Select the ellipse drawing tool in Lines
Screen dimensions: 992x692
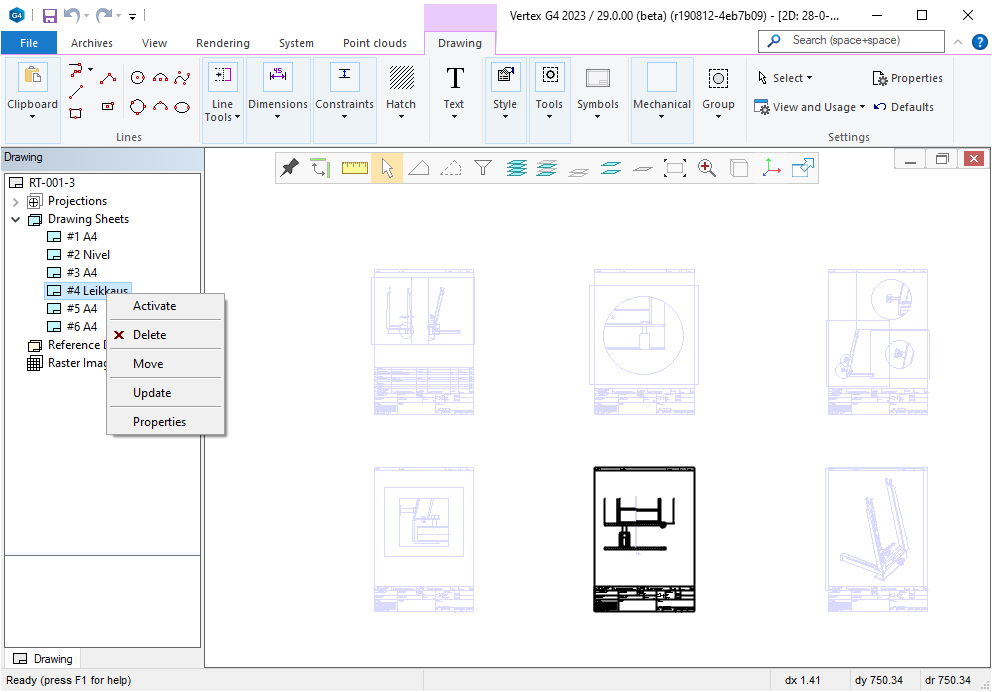click(182, 107)
